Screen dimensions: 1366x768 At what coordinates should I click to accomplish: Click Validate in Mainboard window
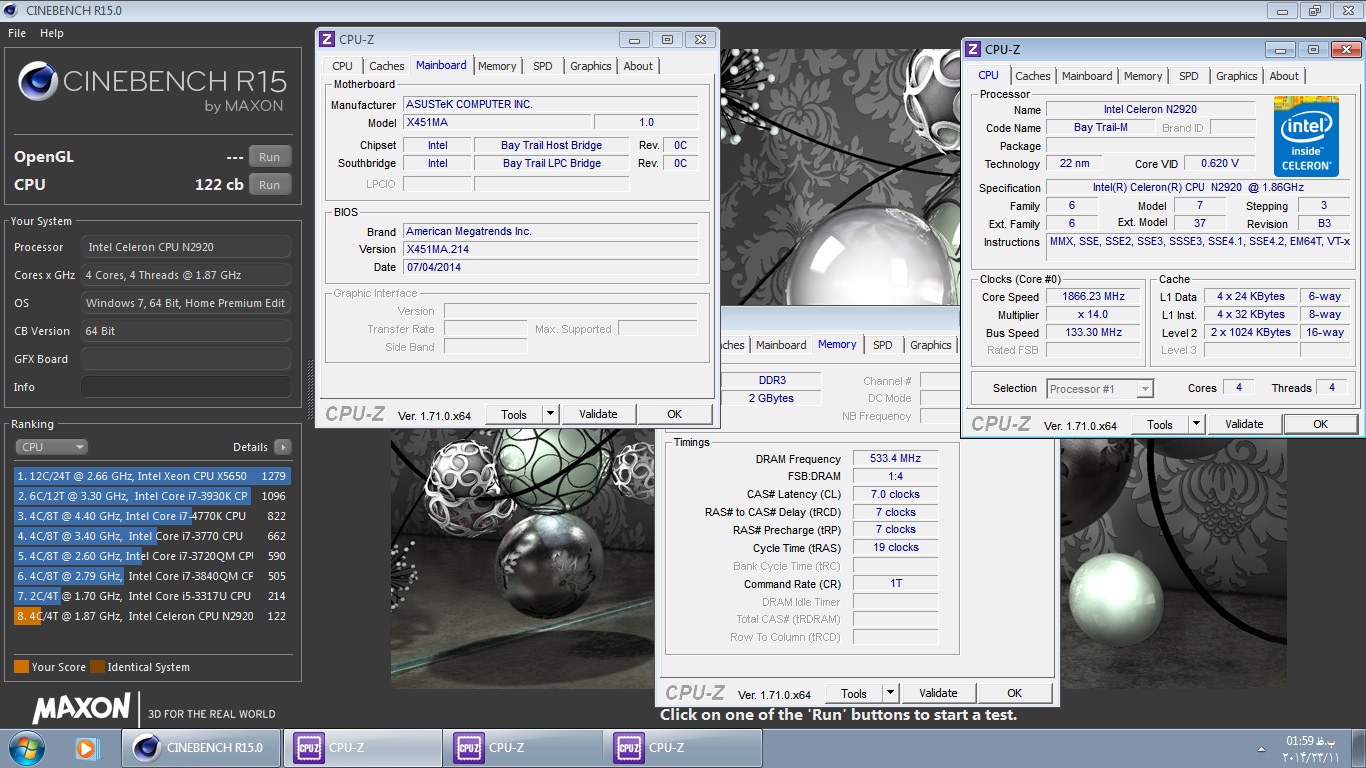click(x=598, y=414)
